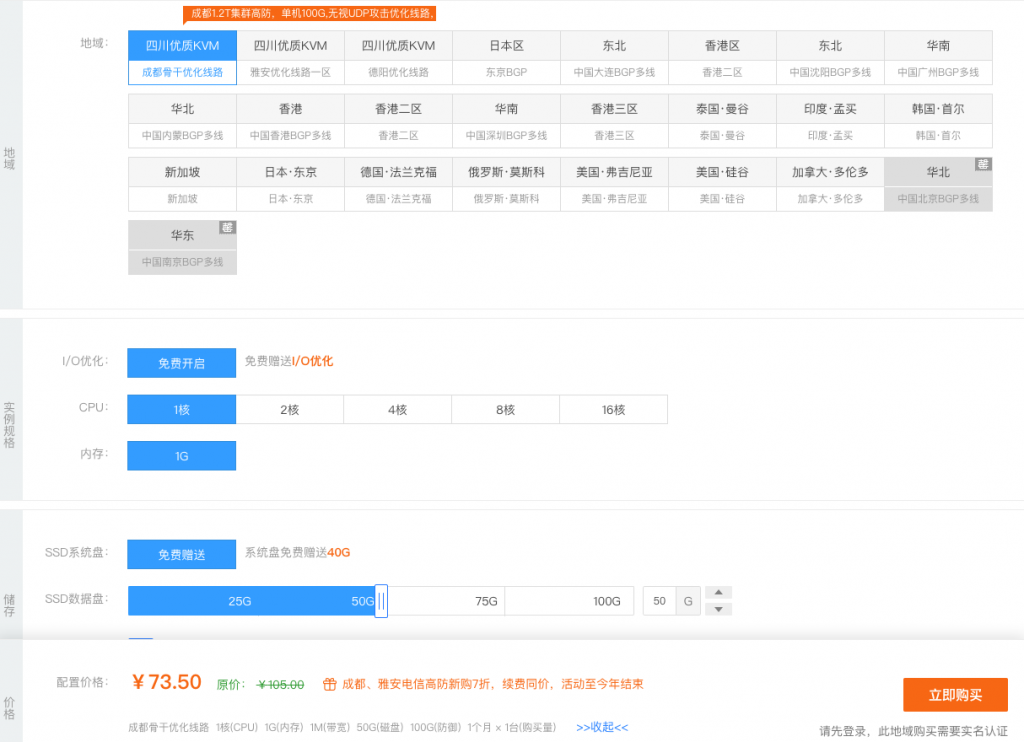Click the sold-out badge on 华东 南京 region
The height and width of the screenshot is (742, 1024).
228,227
